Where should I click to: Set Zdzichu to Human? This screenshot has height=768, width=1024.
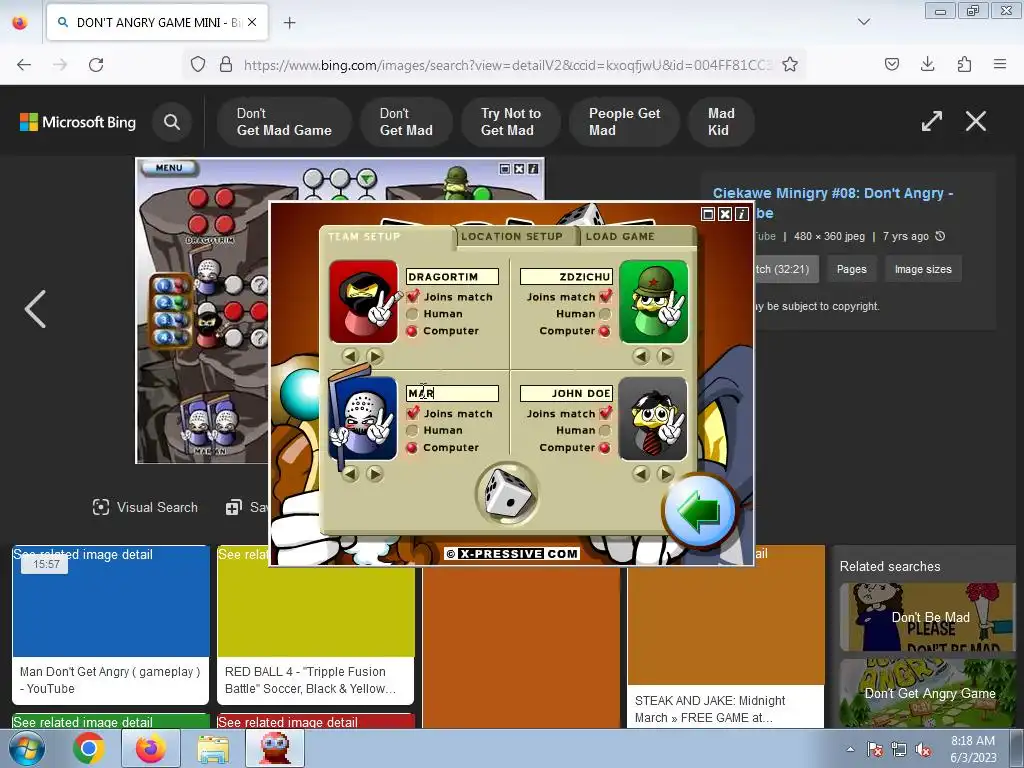click(x=605, y=314)
